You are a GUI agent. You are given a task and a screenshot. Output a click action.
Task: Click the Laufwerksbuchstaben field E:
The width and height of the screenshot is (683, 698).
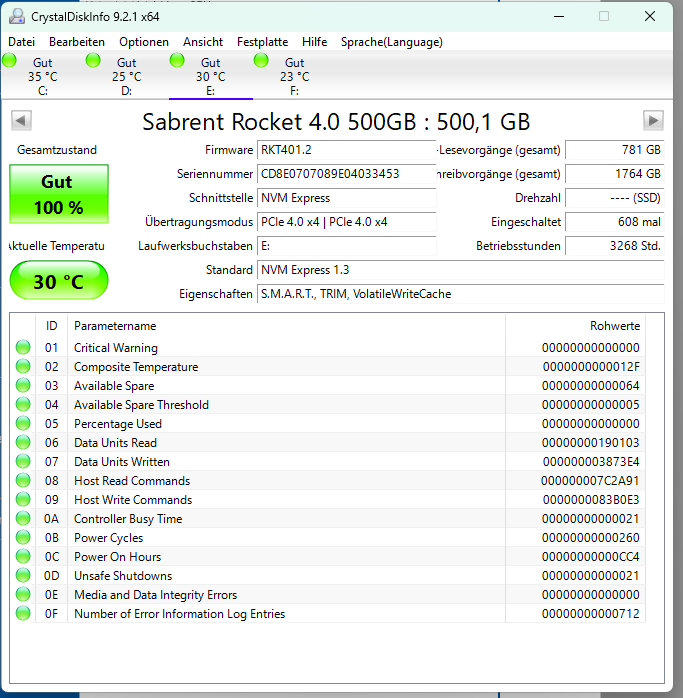pos(346,246)
